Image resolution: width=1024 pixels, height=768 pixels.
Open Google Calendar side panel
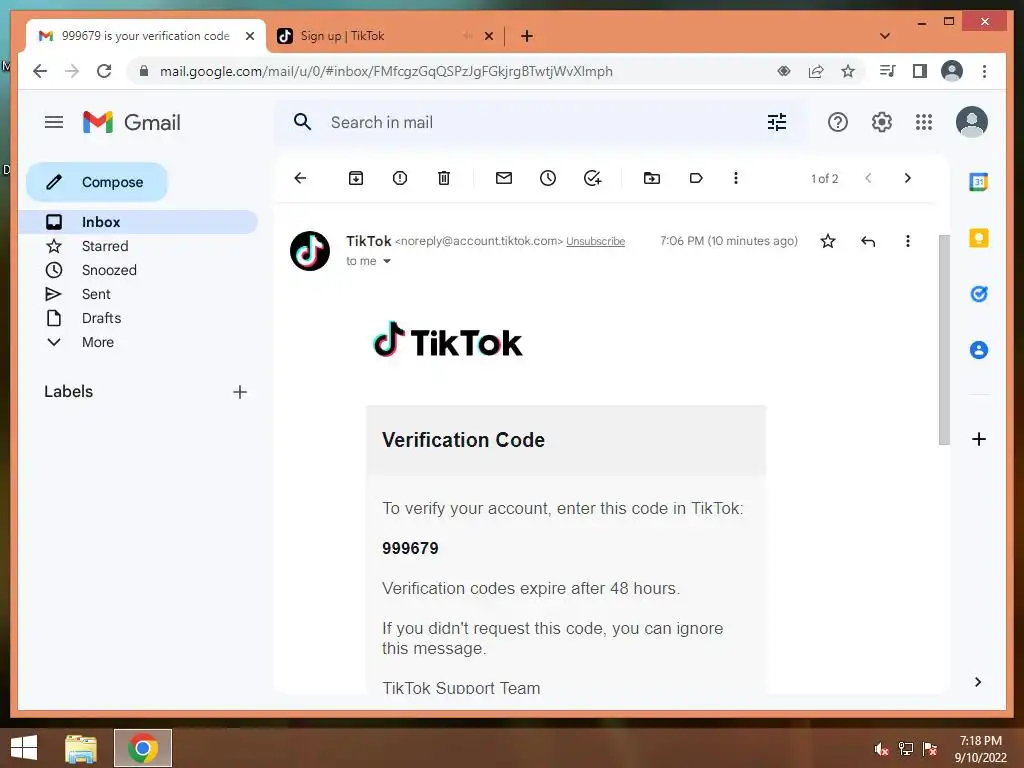tap(978, 182)
